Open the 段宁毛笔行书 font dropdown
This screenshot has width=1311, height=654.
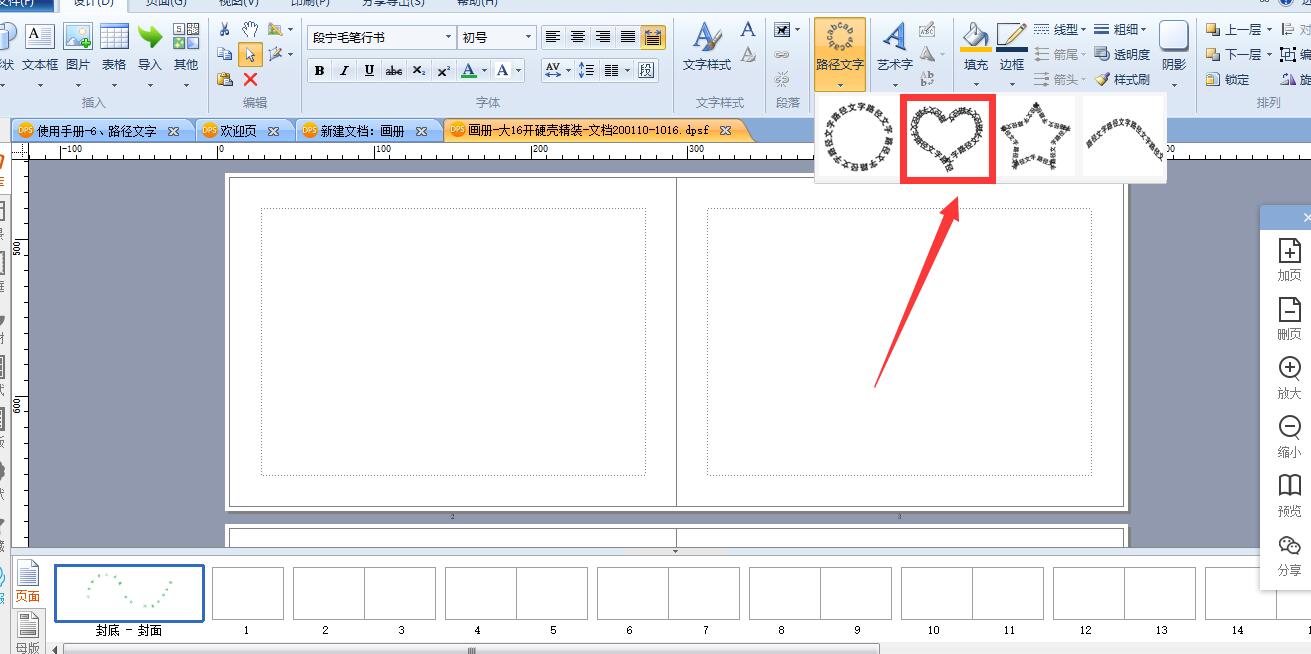point(381,37)
